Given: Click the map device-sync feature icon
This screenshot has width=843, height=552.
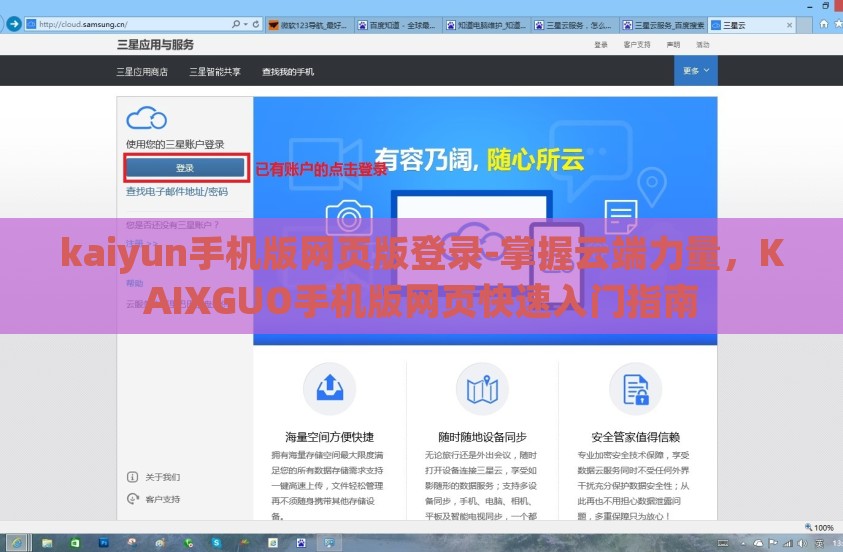Looking at the screenshot, I should pos(482,389).
